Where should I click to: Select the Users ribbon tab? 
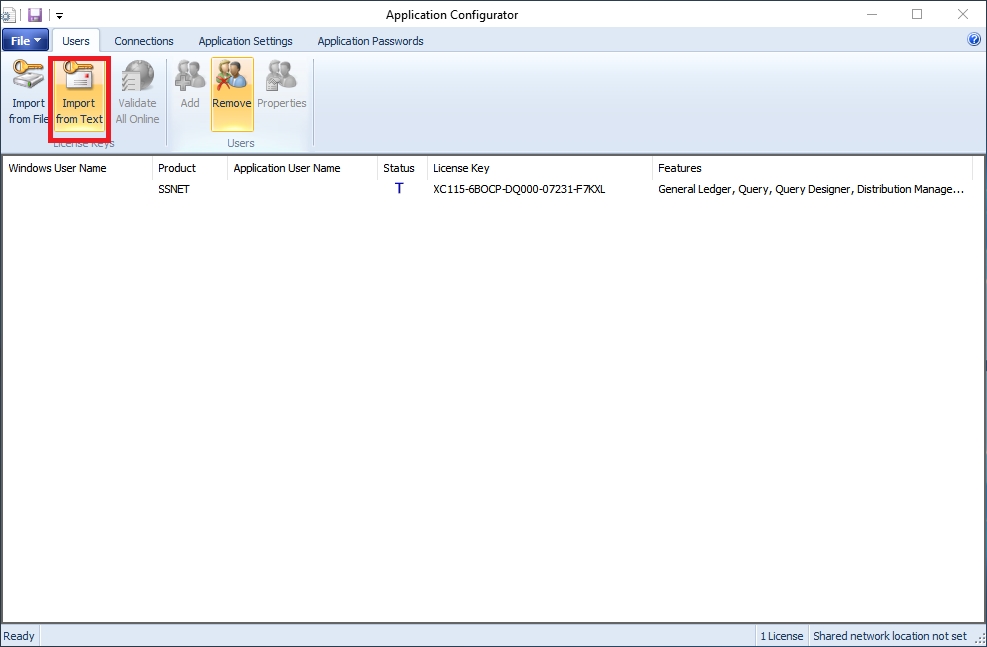pos(76,41)
